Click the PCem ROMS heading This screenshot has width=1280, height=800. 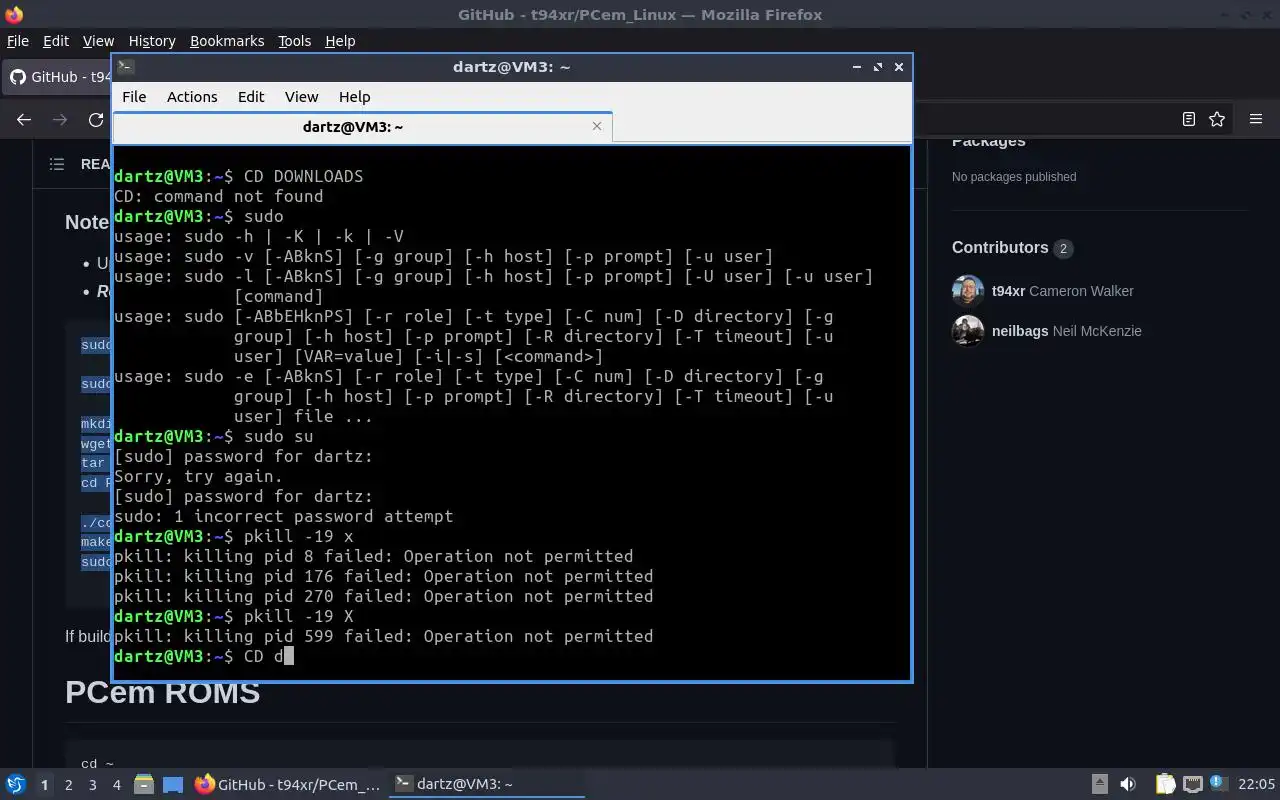click(x=162, y=691)
